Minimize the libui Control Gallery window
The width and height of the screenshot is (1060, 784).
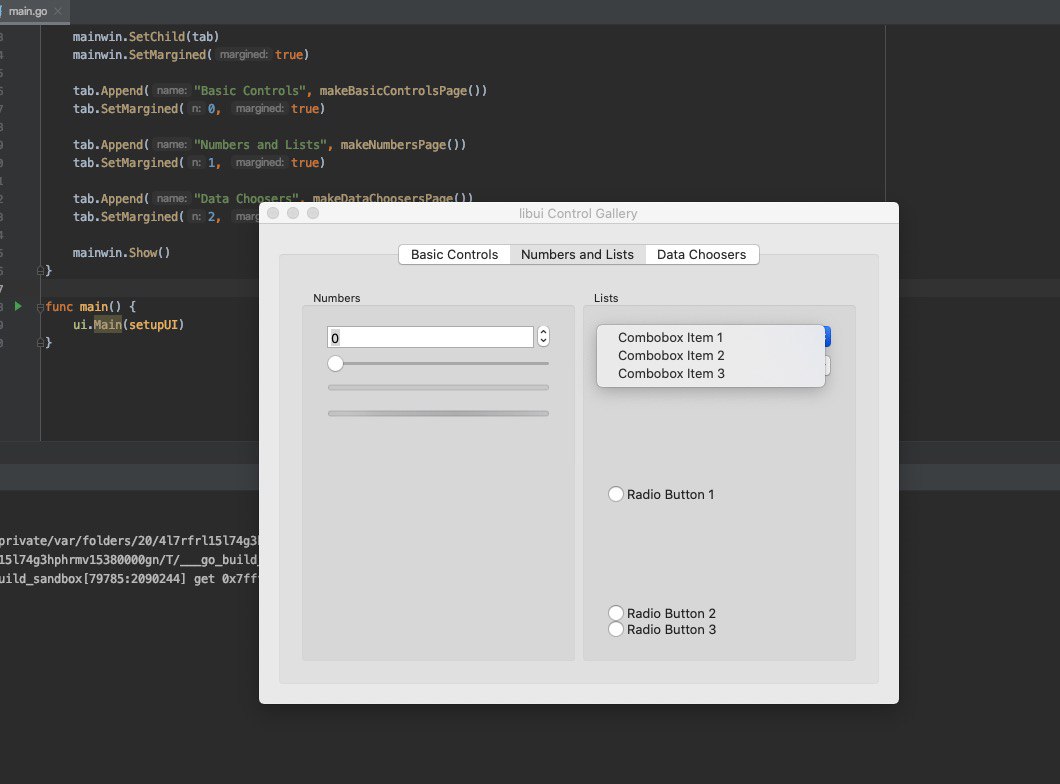[293, 214]
